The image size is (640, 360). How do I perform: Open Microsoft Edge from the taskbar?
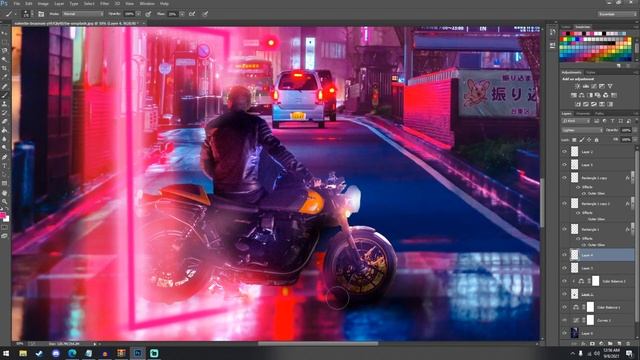(72, 353)
